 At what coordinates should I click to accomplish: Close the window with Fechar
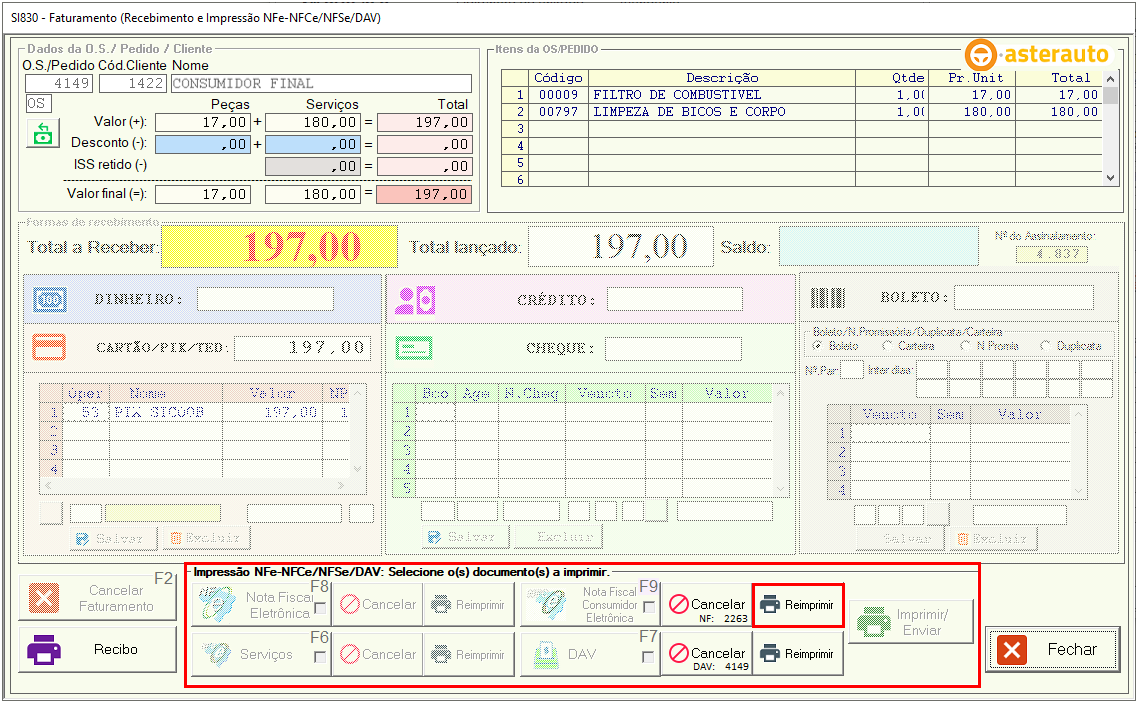click(x=1052, y=649)
